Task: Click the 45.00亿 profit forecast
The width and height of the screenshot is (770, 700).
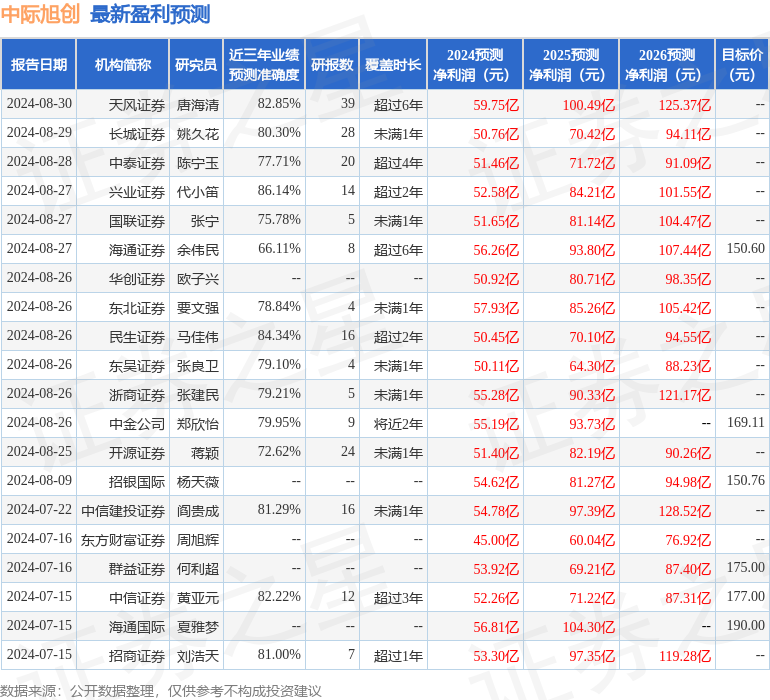Action: pyautogui.click(x=496, y=539)
